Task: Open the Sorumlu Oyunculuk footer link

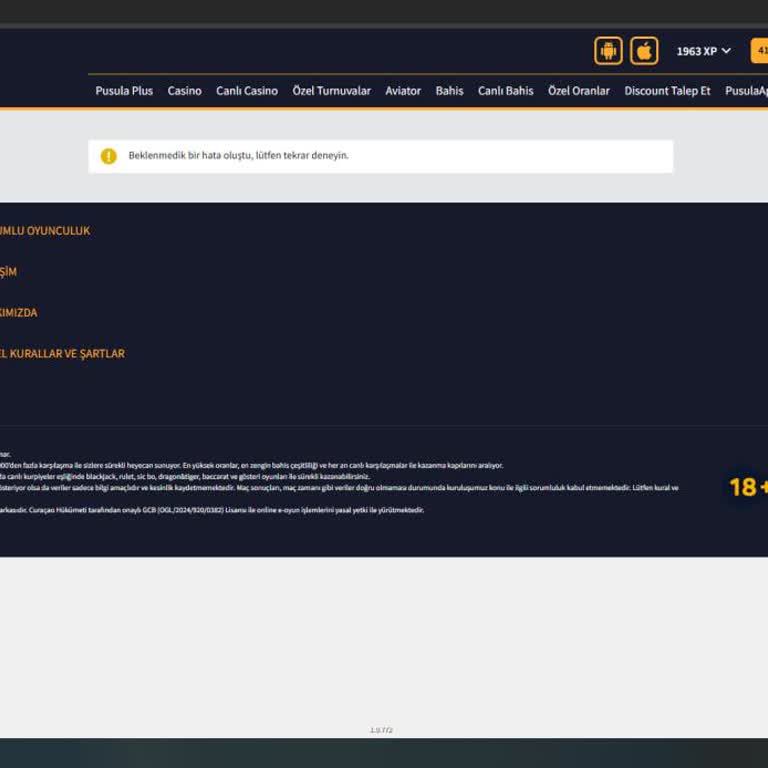Action: point(45,231)
